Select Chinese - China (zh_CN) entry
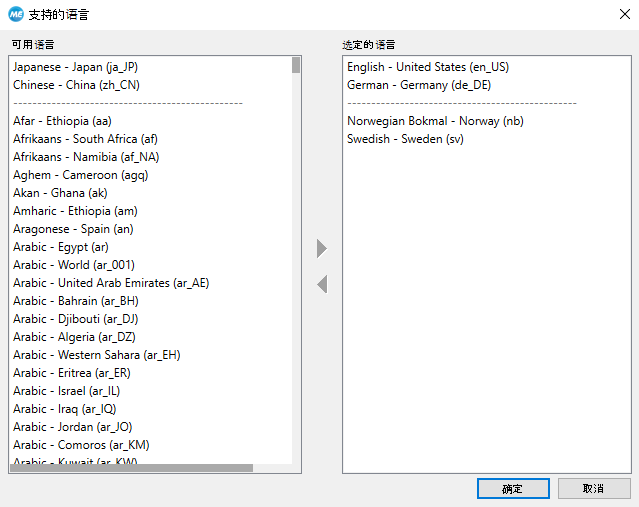The image size is (639, 507). [76, 85]
